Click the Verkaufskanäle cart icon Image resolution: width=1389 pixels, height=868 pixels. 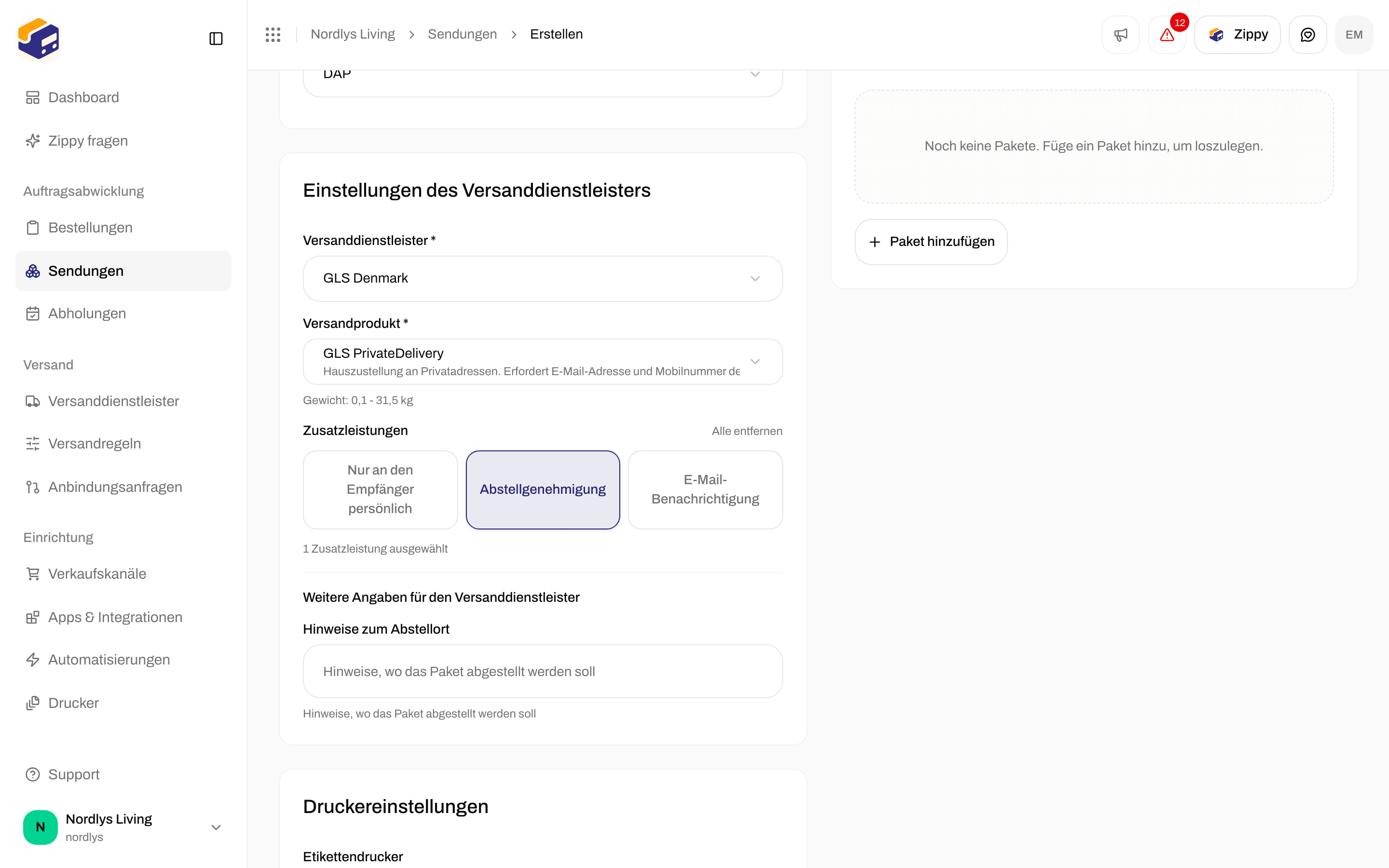(x=33, y=574)
